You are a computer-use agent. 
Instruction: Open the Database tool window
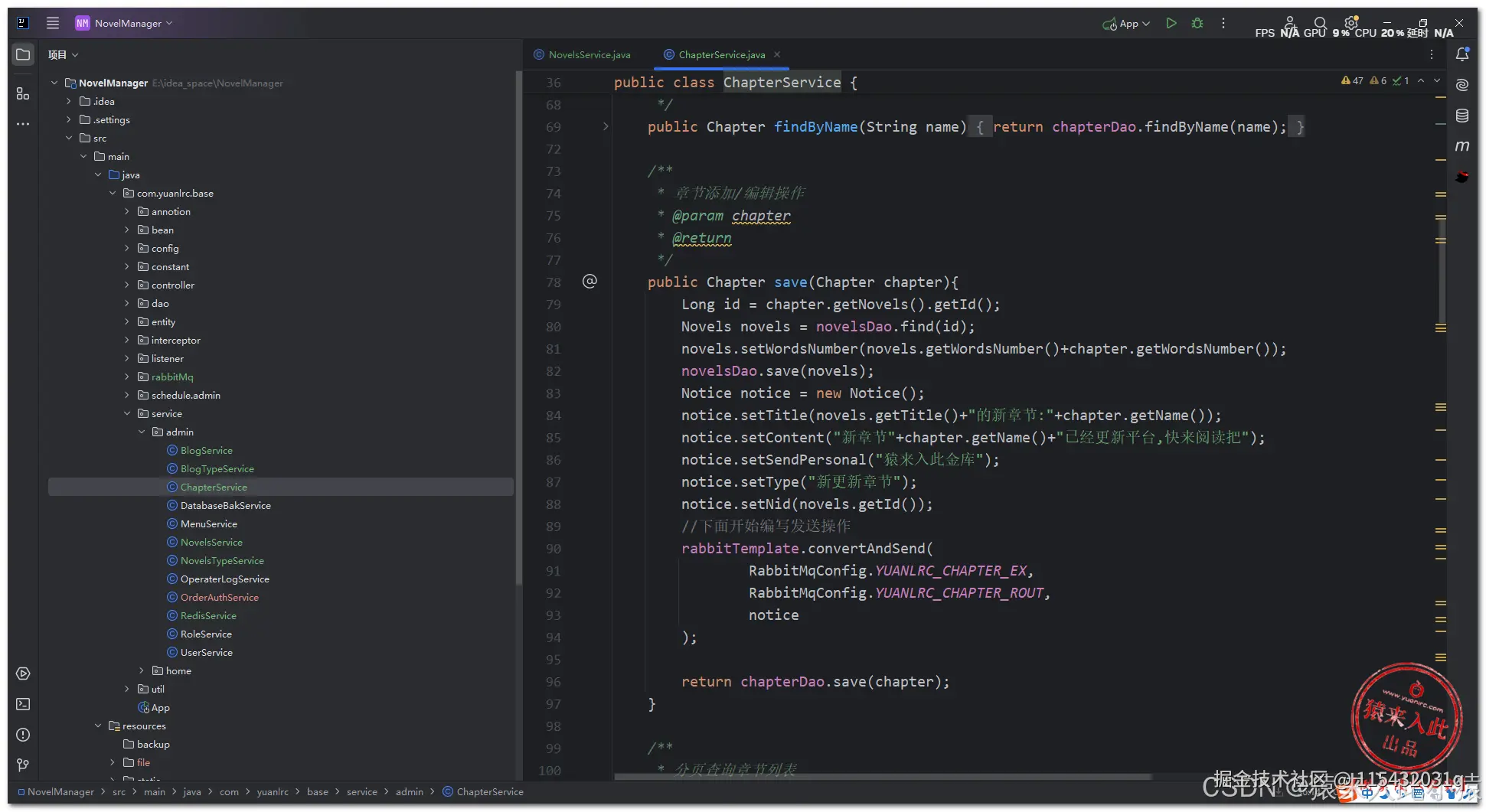point(1462,116)
